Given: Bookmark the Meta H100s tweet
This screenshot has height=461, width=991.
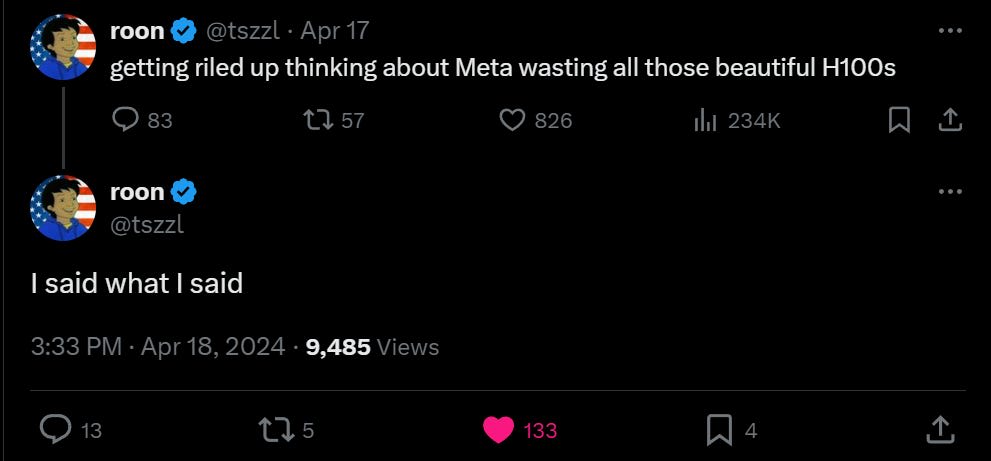Looking at the screenshot, I should tap(899, 121).
